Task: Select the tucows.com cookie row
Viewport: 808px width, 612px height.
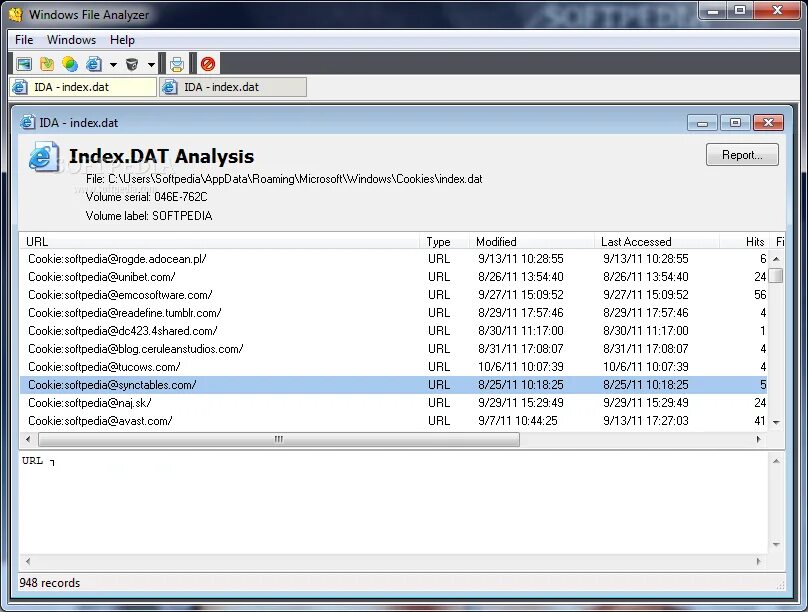Action: (x=394, y=367)
